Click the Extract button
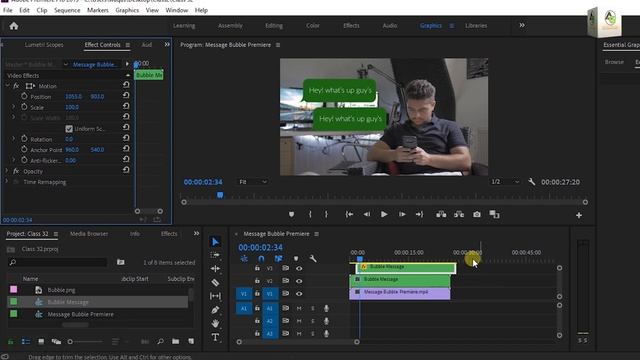Viewport: 640px width, 360px height. (x=459, y=214)
